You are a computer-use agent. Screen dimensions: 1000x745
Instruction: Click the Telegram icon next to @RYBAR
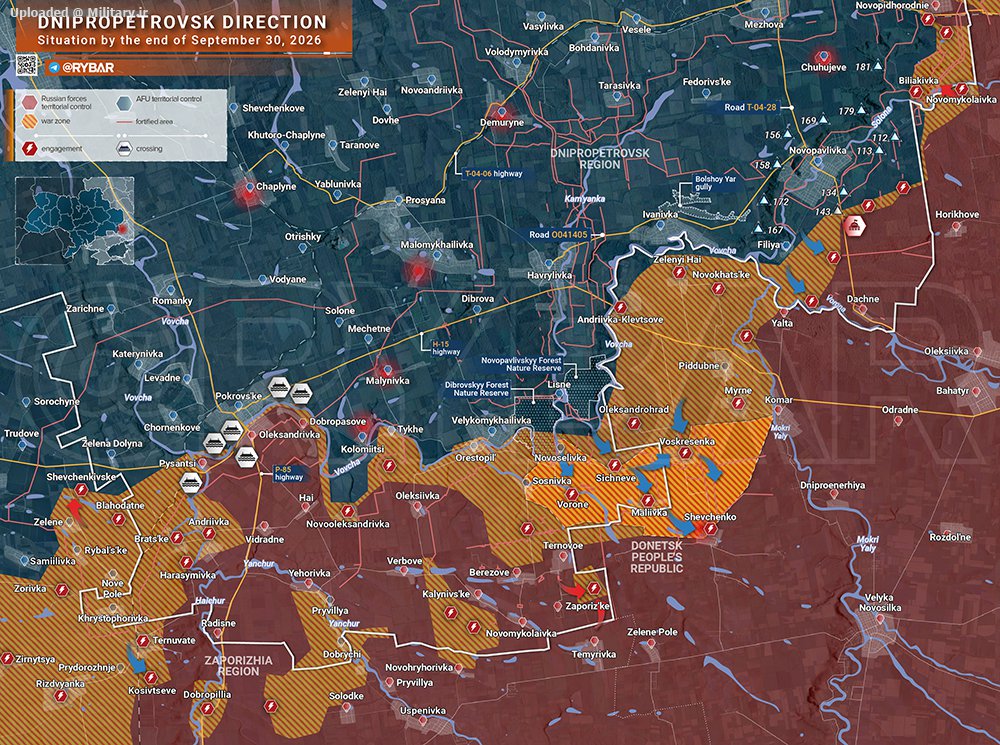click(54, 68)
